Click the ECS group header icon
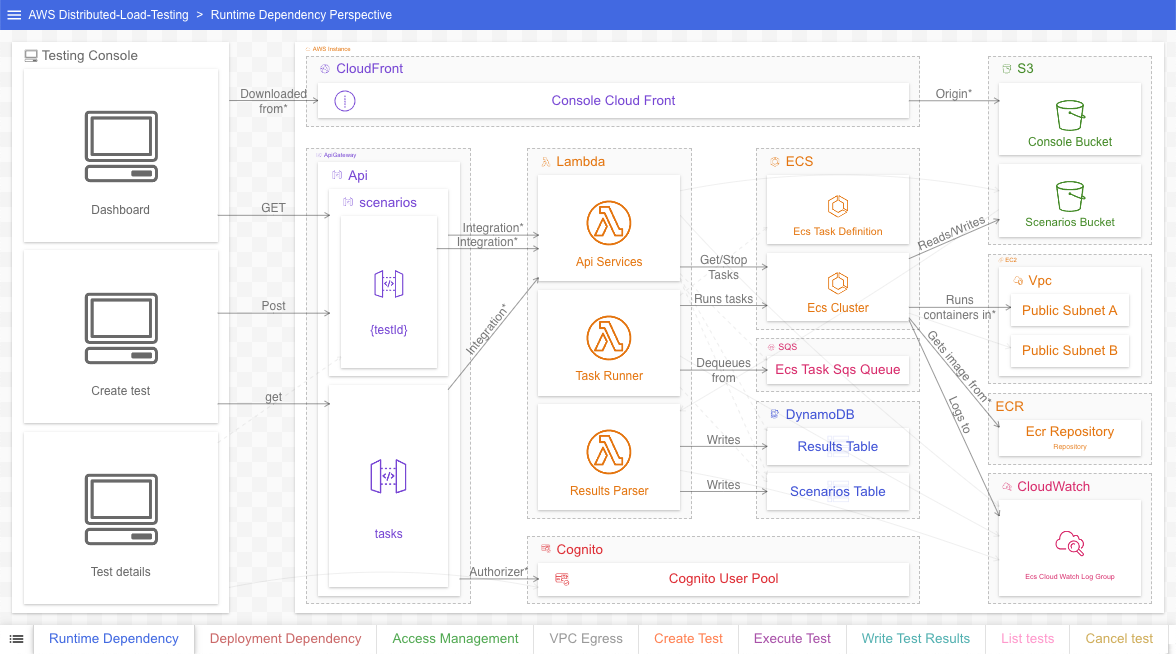Viewport: 1176px width, 654px height. (x=775, y=162)
